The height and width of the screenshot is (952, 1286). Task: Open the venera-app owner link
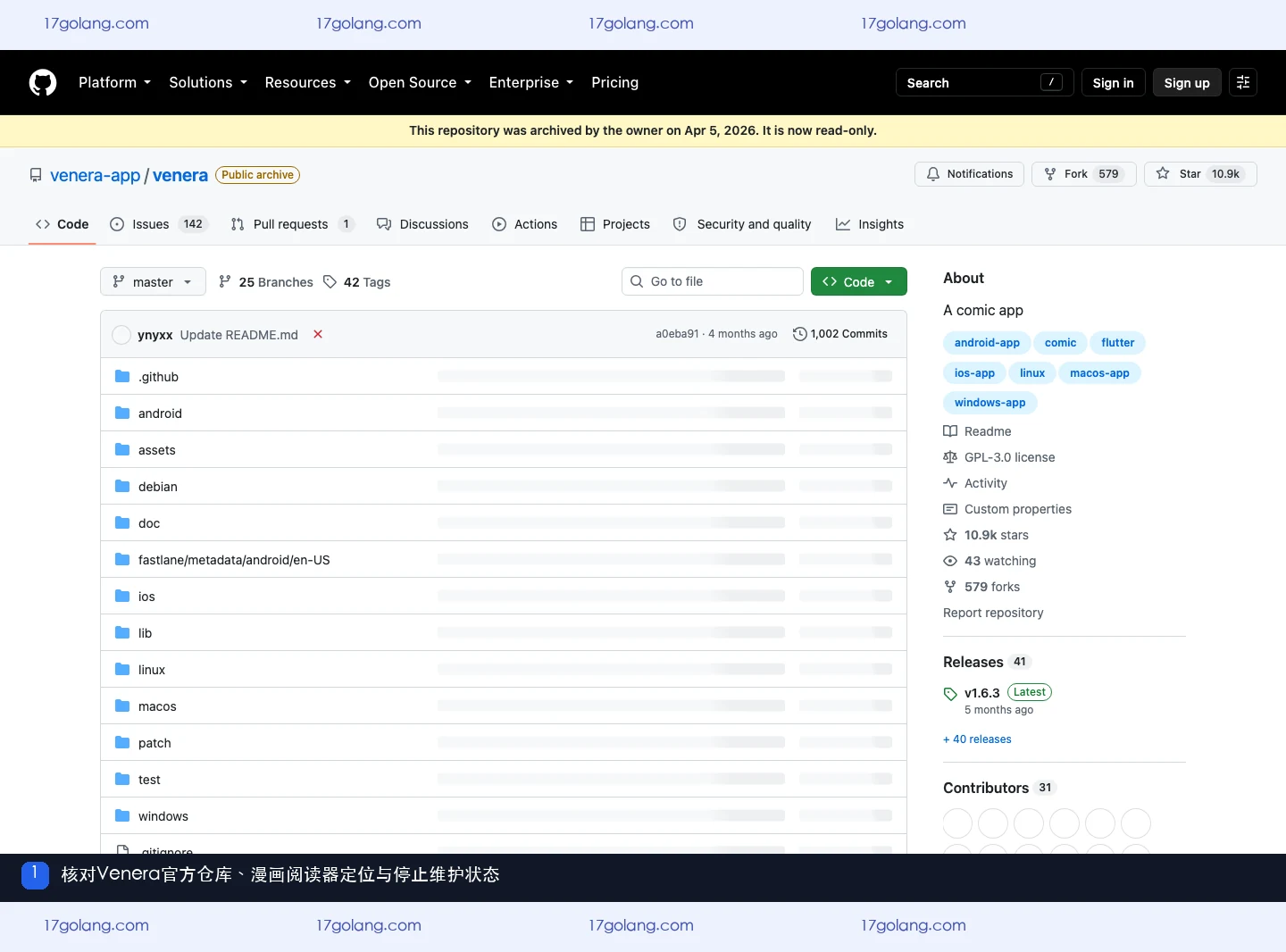coord(96,175)
